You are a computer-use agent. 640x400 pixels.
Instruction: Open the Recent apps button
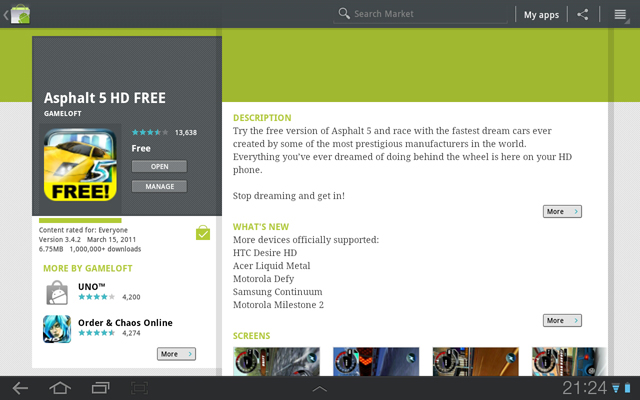[100, 388]
